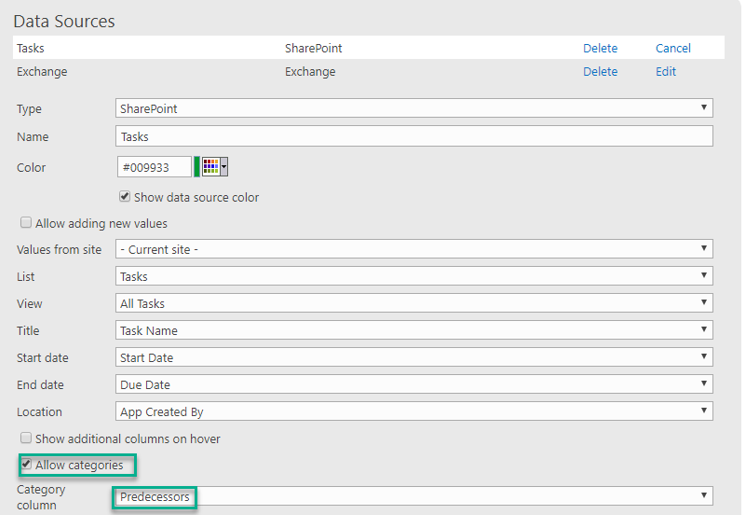
Task: Open the Title dropdown showing Task Name
Action: tap(414, 330)
